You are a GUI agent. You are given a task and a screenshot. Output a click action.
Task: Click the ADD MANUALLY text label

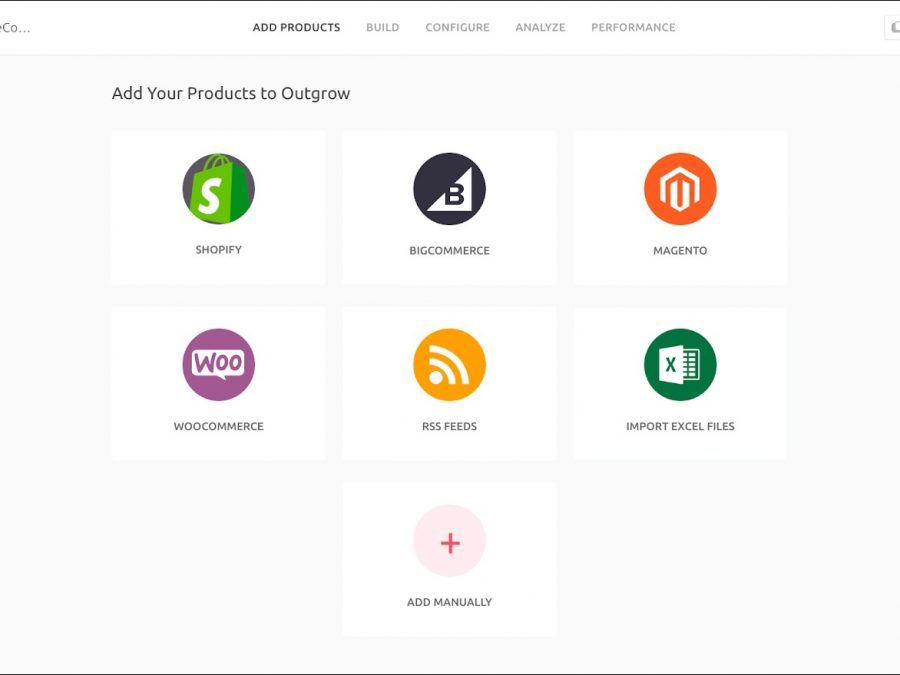[x=449, y=603]
